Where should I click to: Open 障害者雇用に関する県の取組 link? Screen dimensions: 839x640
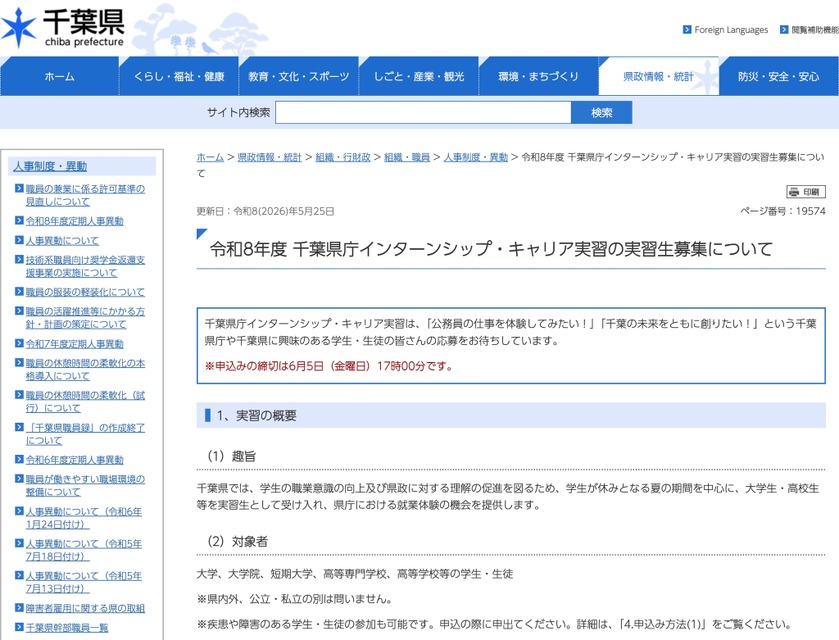pos(85,608)
